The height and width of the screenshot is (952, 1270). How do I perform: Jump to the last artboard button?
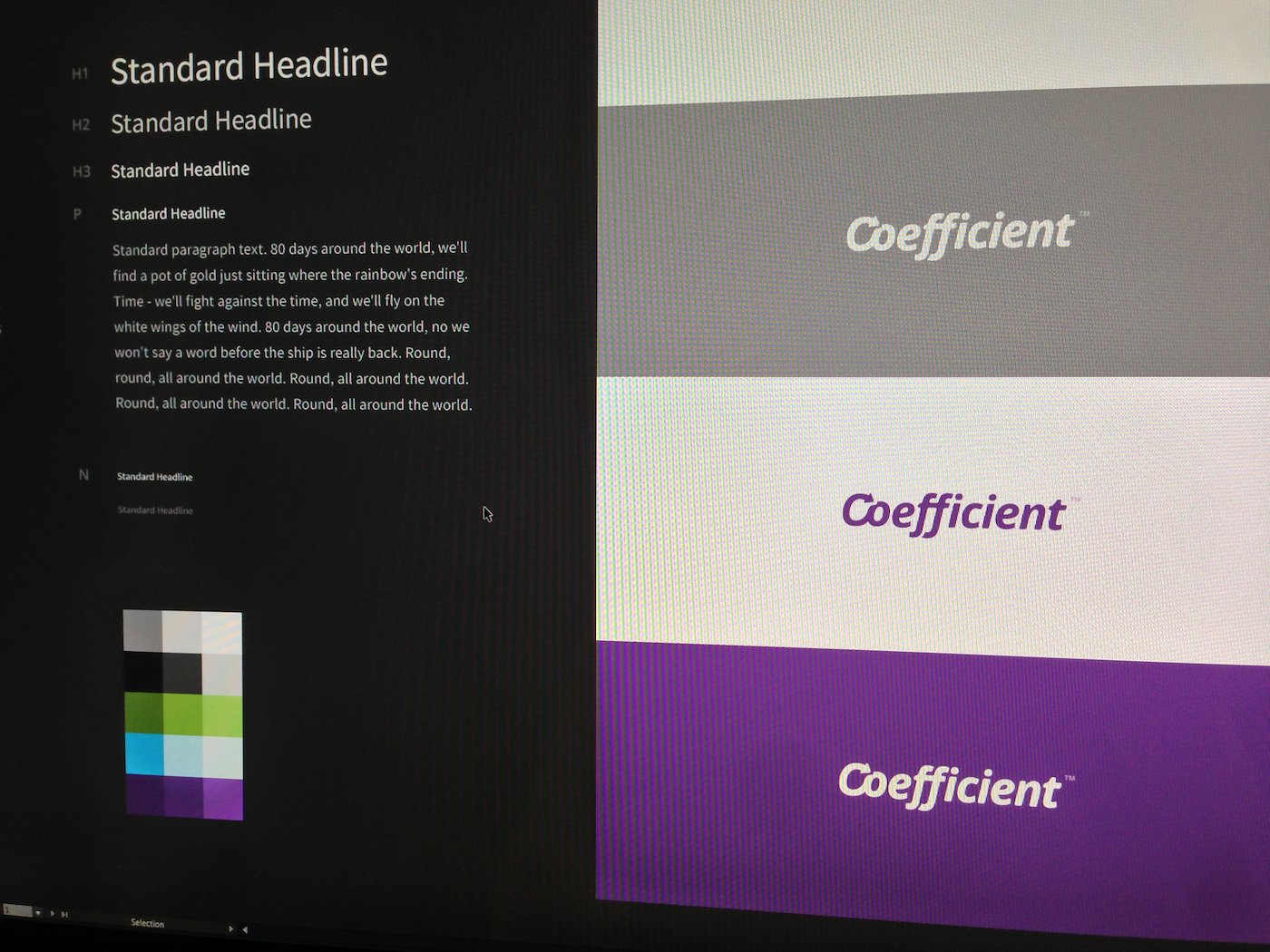(x=64, y=915)
